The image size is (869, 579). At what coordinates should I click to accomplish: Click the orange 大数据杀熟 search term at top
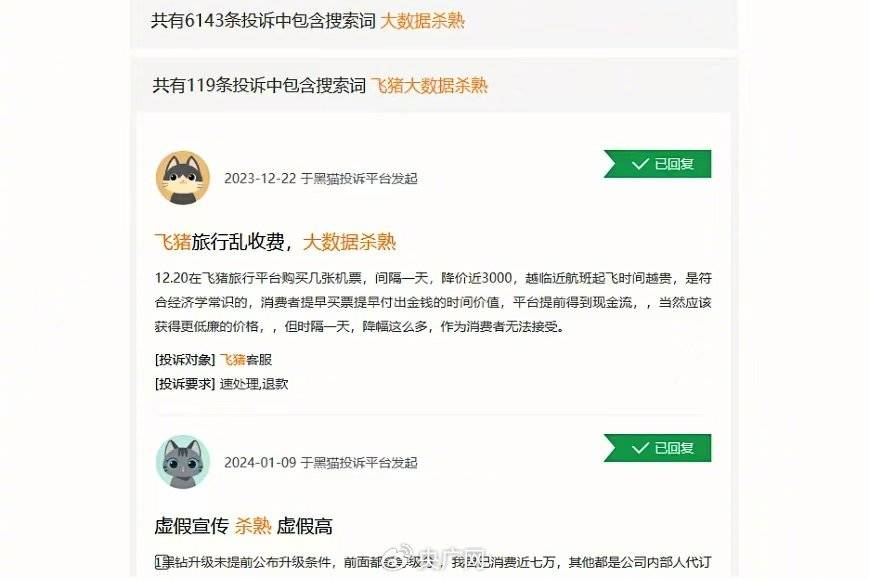point(422,21)
